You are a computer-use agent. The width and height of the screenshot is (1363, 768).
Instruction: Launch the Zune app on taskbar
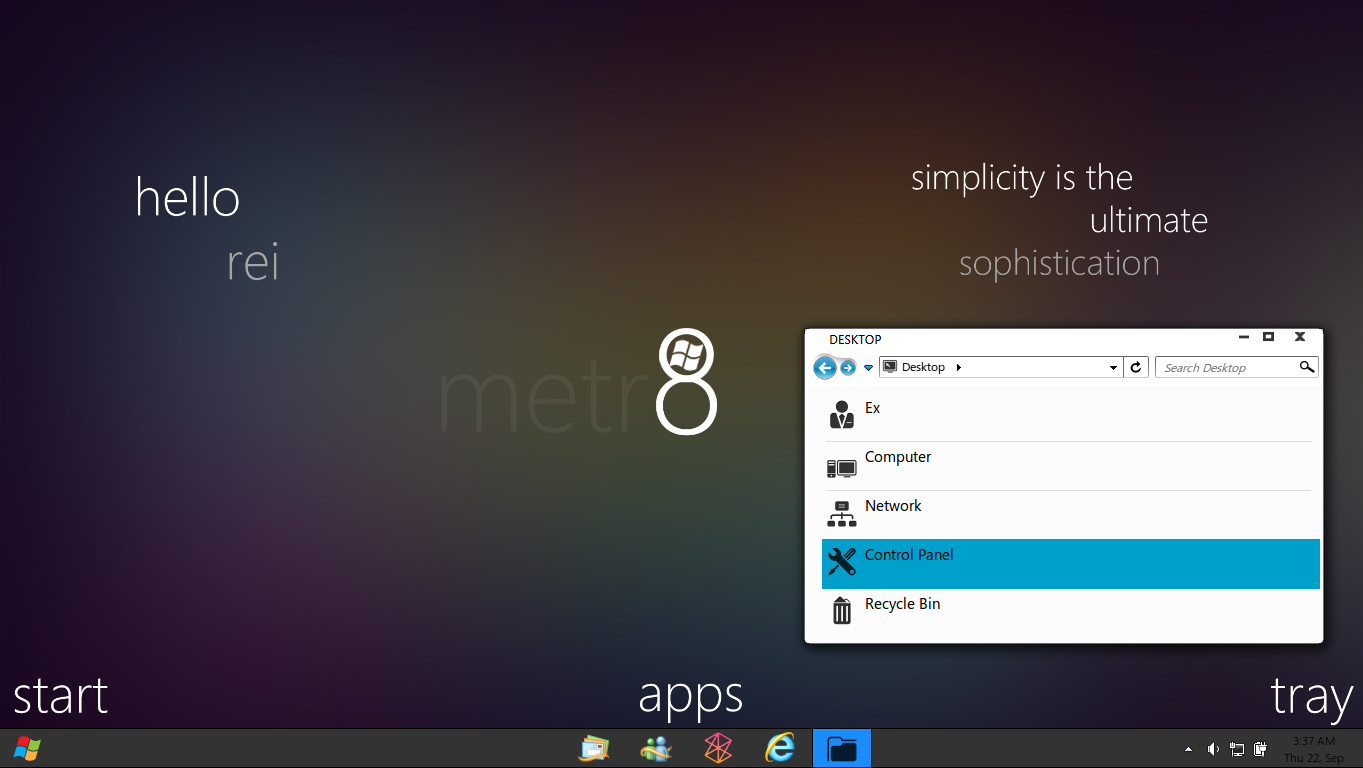[x=718, y=748]
